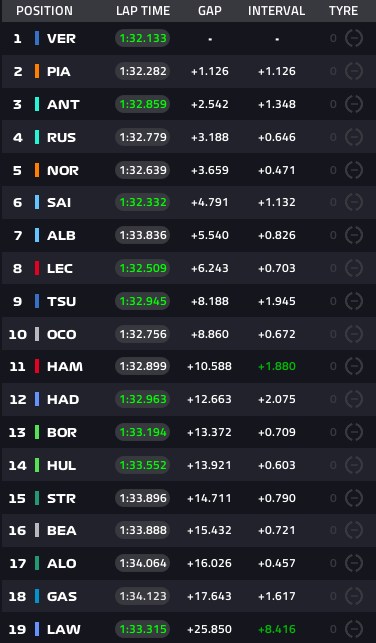The width and height of the screenshot is (376, 643).
Task: Open SAI's lap time 1:32.332
Action: pos(142,202)
